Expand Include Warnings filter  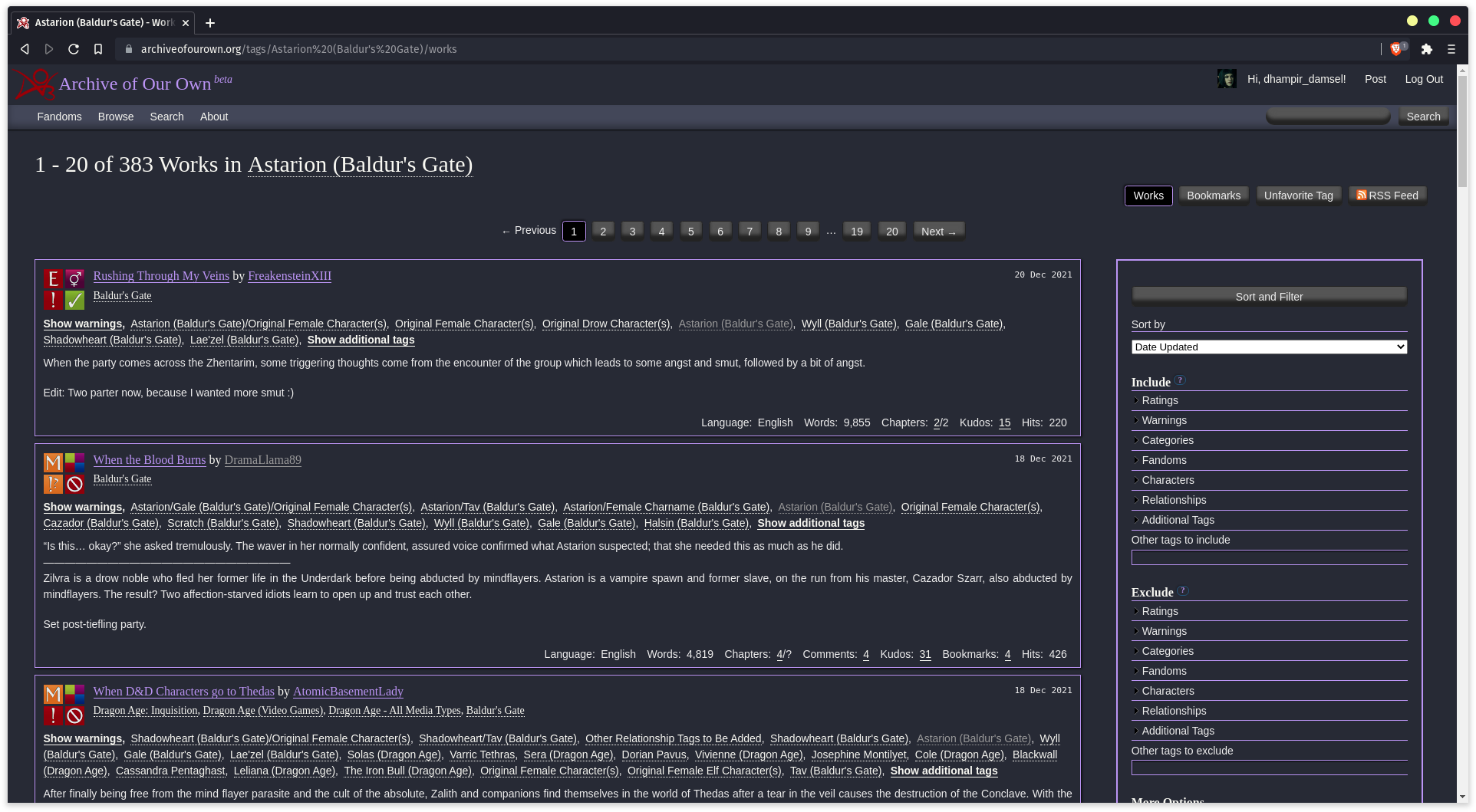pos(1269,420)
